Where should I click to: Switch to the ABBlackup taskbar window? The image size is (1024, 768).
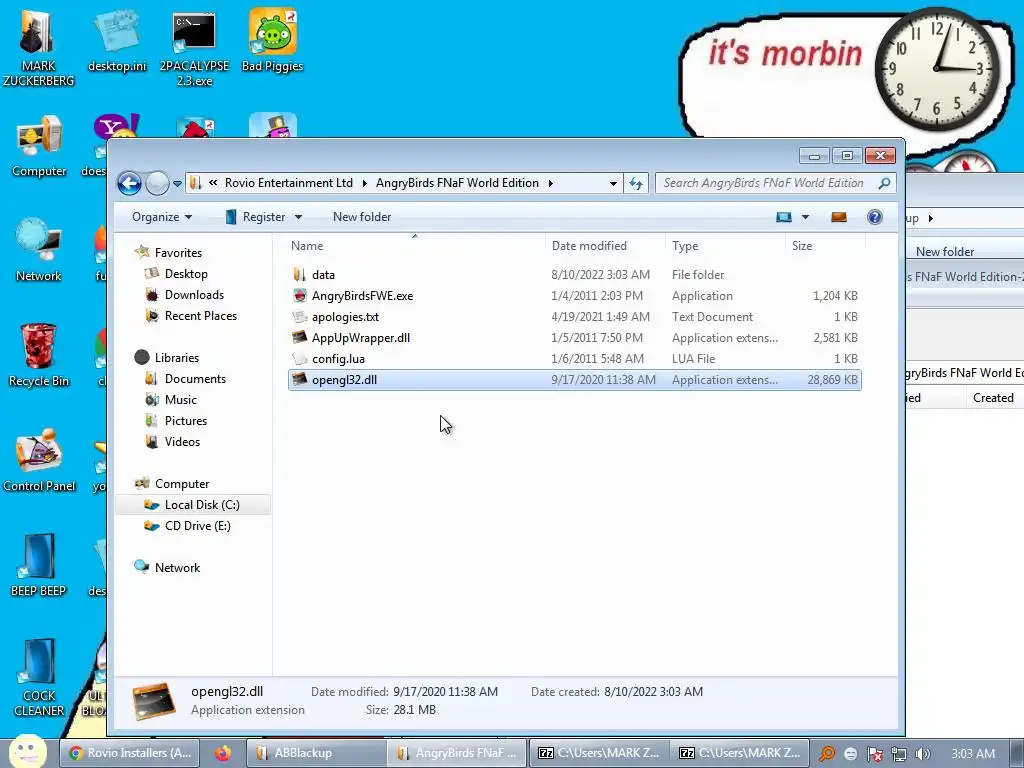317,753
